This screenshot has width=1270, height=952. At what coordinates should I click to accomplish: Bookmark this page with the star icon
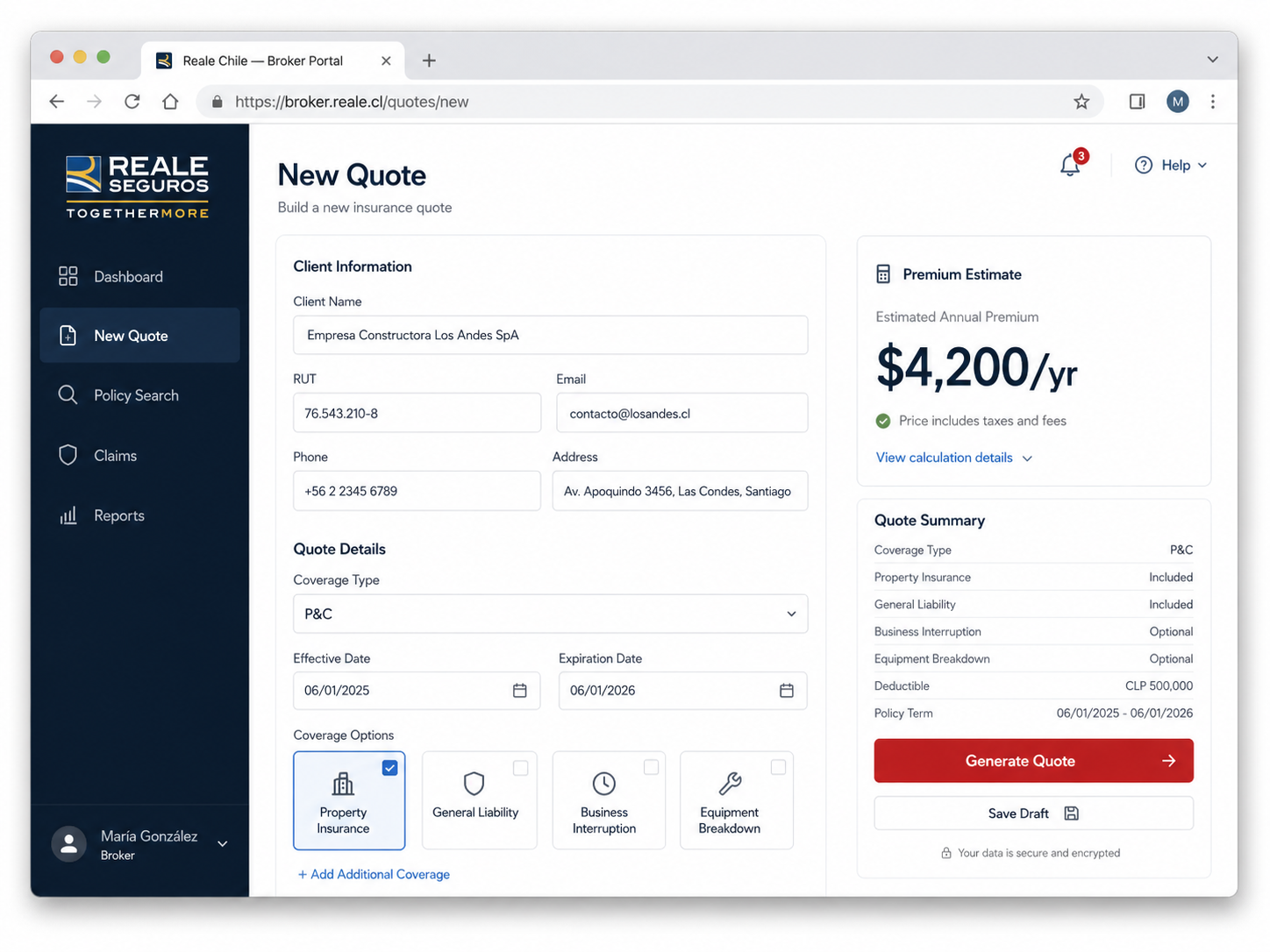click(1081, 102)
